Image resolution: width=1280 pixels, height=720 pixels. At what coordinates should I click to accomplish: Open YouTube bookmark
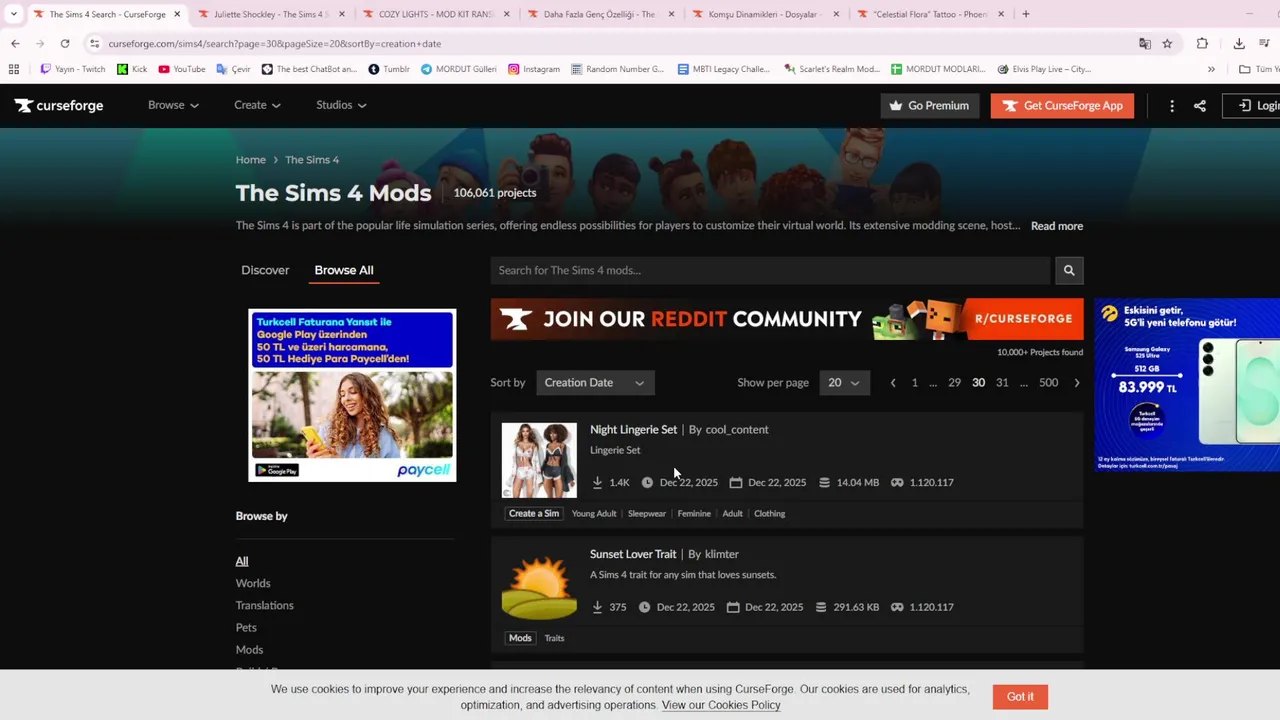pyautogui.click(x=182, y=69)
